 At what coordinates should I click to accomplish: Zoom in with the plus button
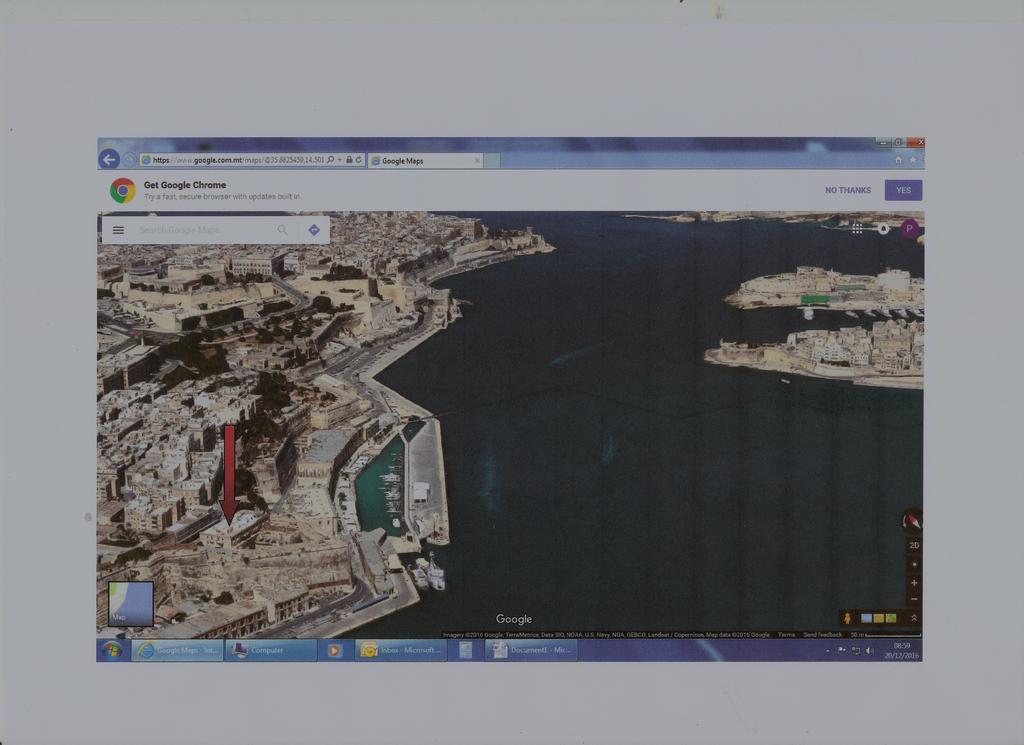coord(914,582)
